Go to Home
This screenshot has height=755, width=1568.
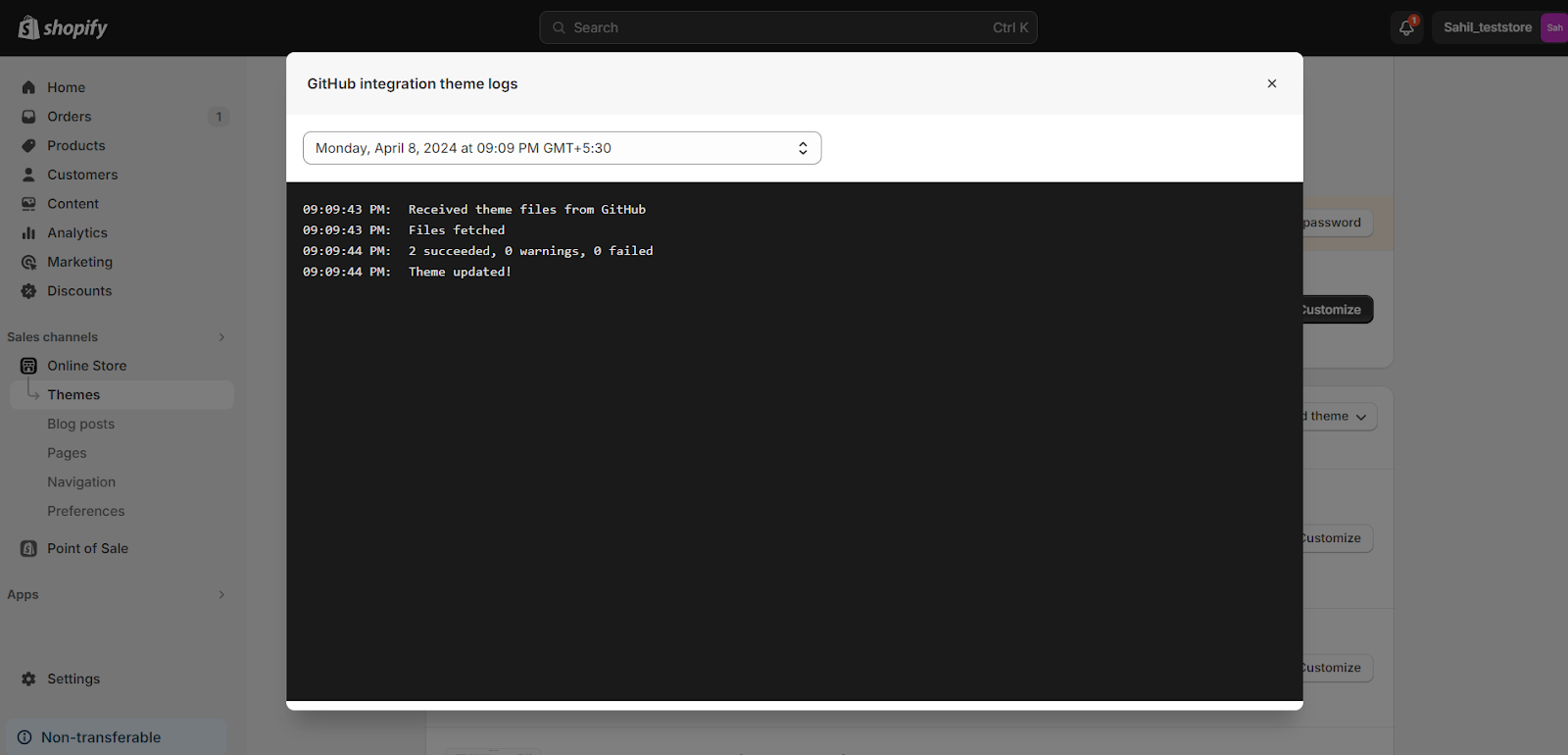(66, 87)
